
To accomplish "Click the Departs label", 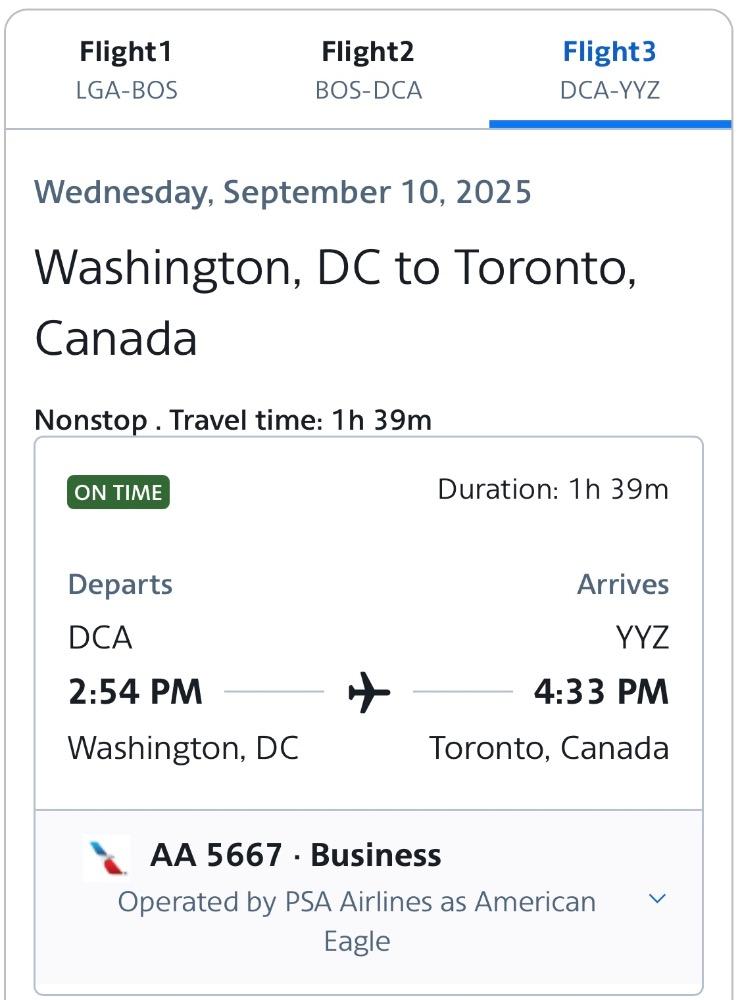I will coord(120,584).
